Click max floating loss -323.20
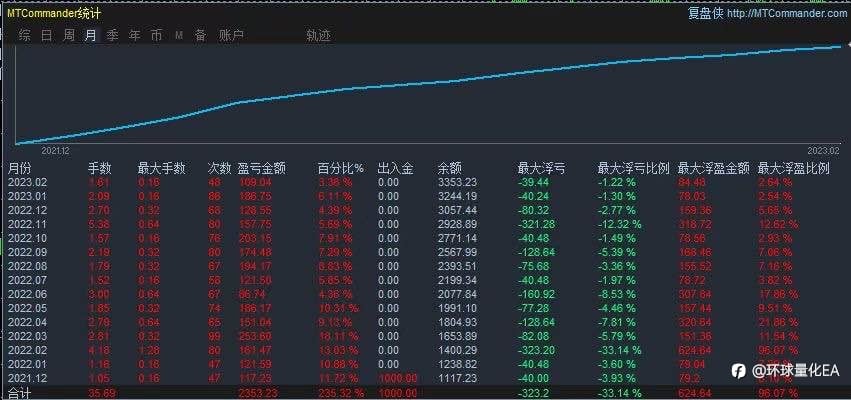This screenshot has height=400, width=851. coord(537,351)
